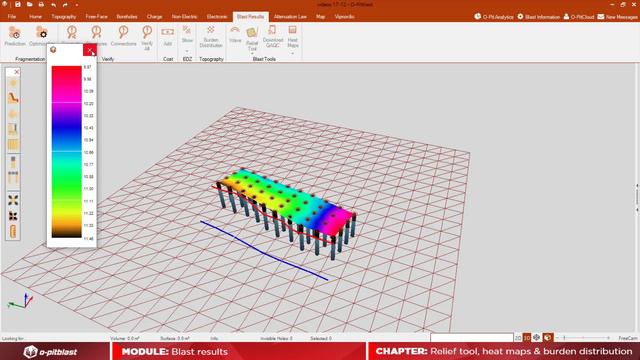Open Blast Information panel
Screen dimensions: 640x360
tap(538, 17)
